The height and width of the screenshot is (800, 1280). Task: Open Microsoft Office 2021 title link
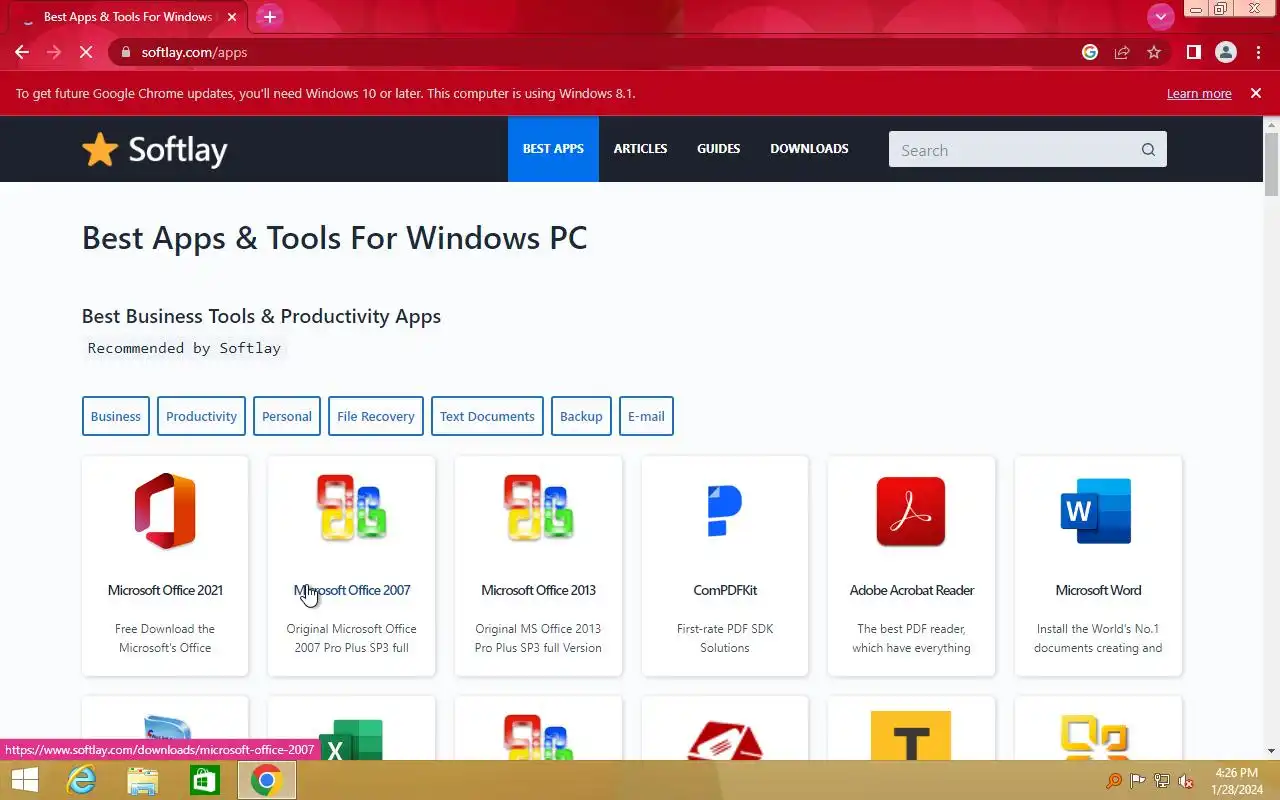tap(165, 590)
